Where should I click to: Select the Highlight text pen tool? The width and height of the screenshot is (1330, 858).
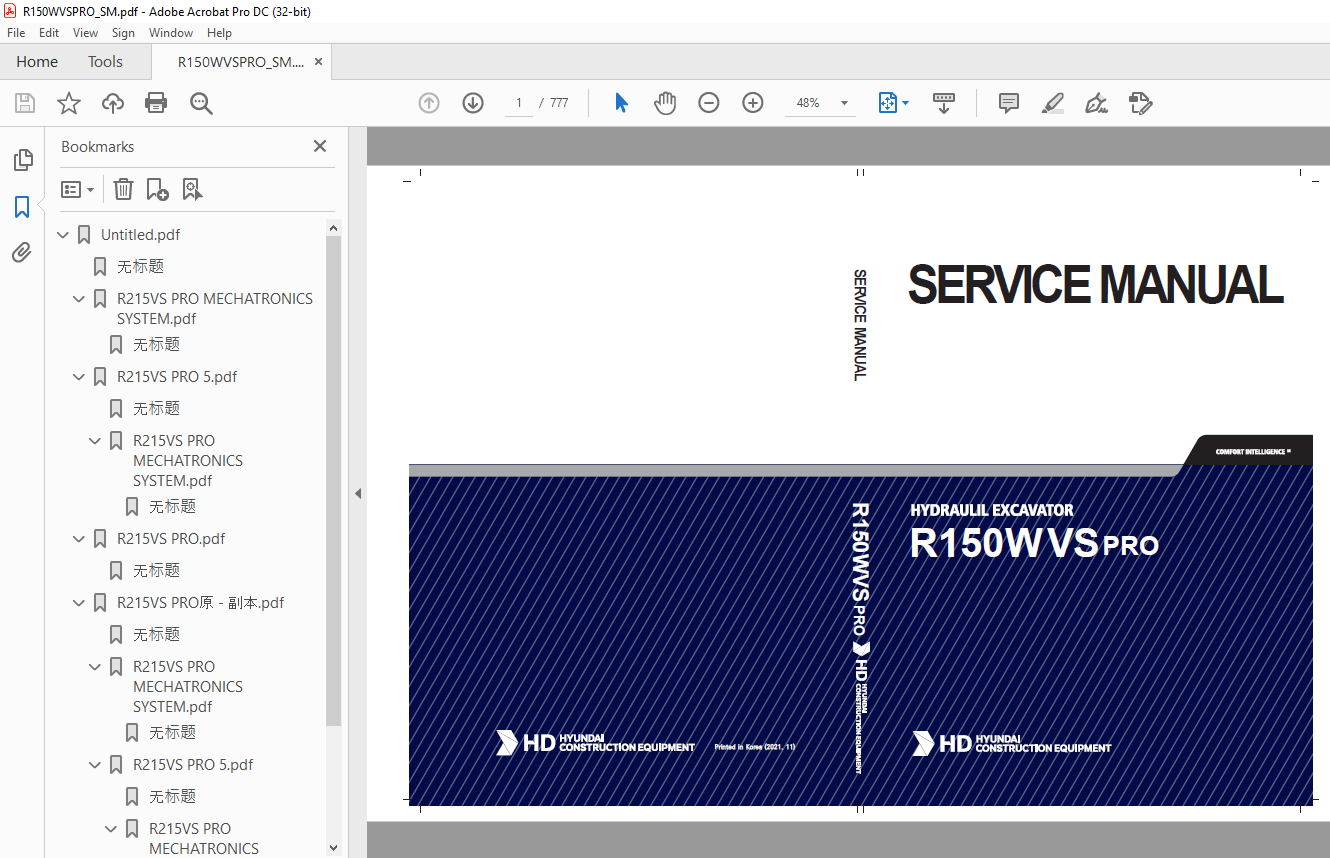(x=1052, y=103)
